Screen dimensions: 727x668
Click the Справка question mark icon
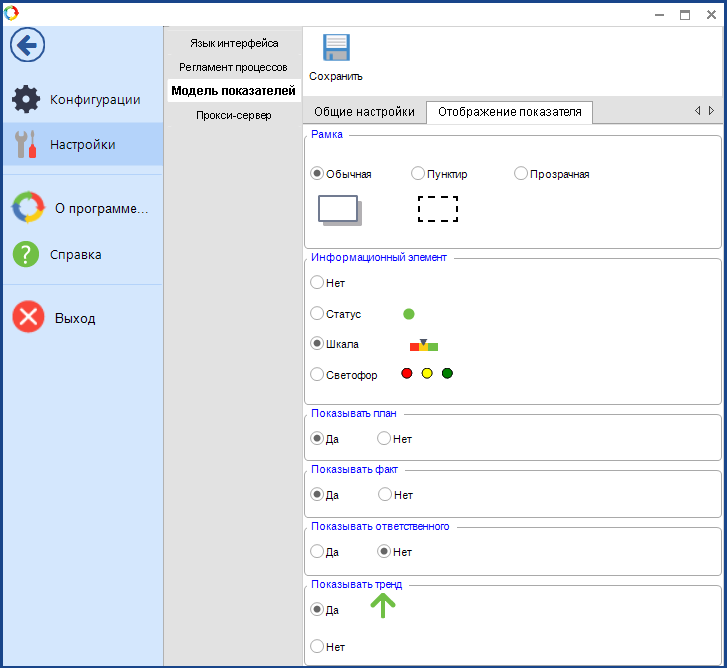click(26, 254)
